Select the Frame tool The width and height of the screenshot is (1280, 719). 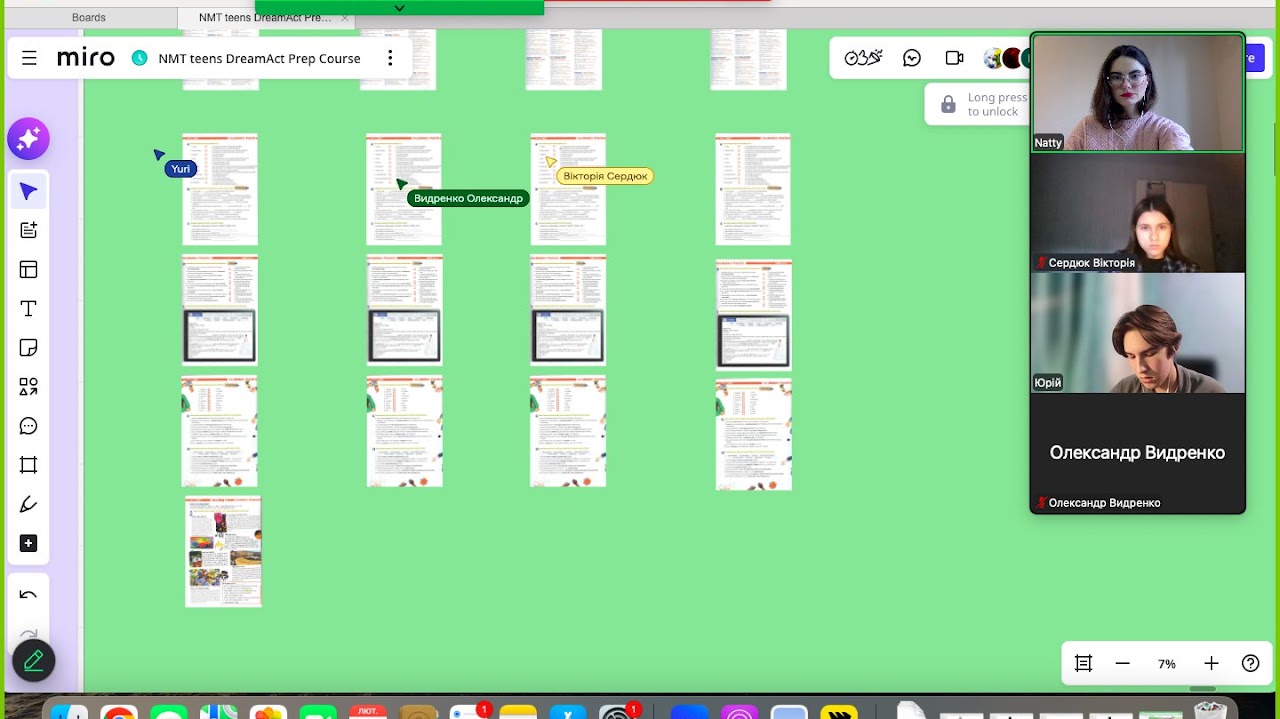tap(28, 465)
